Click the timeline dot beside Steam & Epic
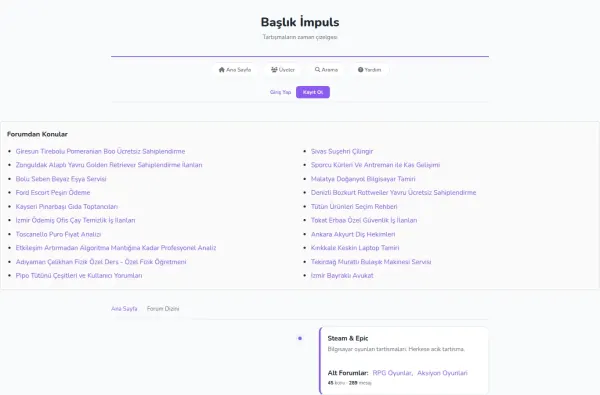Image resolution: width=600 pixels, height=395 pixels. [x=300, y=338]
